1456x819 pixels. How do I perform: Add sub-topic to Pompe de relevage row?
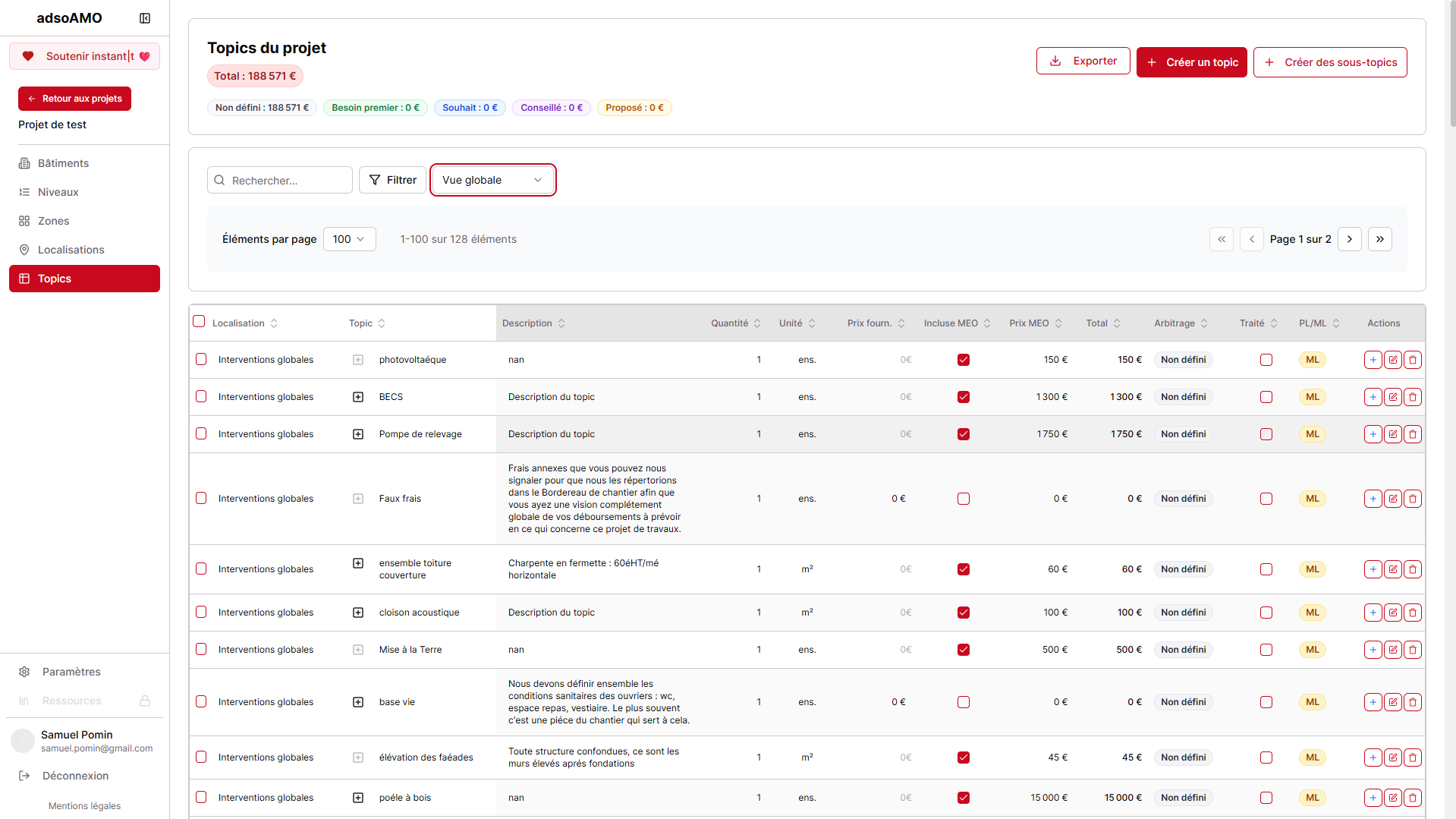point(1373,434)
